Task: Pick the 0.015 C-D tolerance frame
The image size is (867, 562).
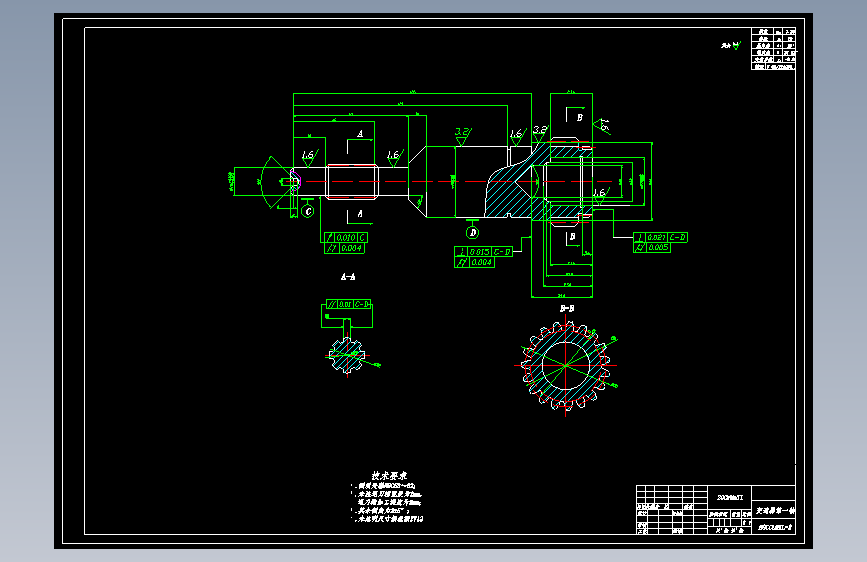Action: coord(483,252)
